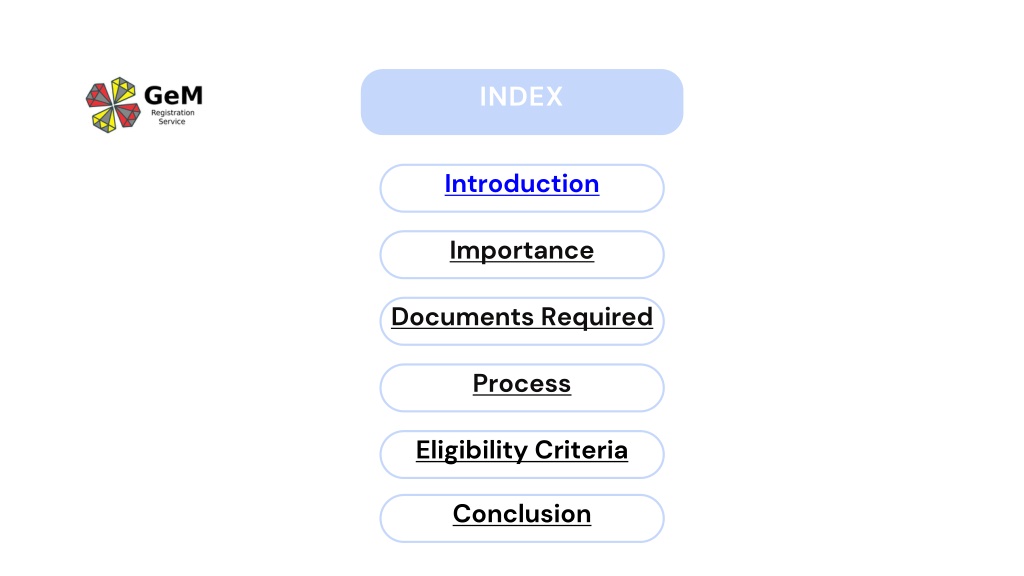Click the blue INDEX header banner
The image size is (1024, 576).
tap(522, 102)
